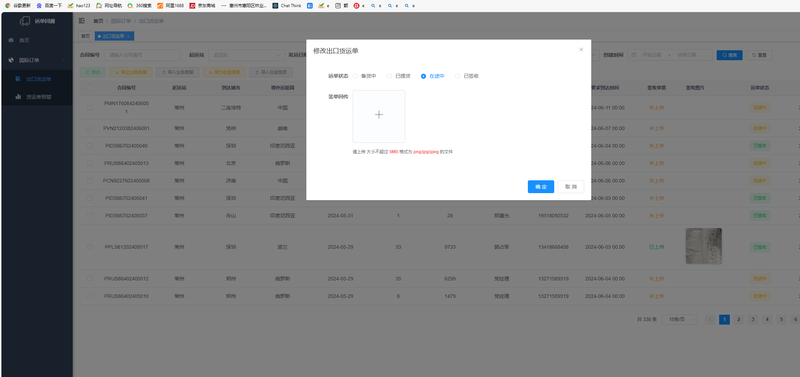
Task: Collapse the 国际订单 sidebar group
Action: [x=37, y=60]
